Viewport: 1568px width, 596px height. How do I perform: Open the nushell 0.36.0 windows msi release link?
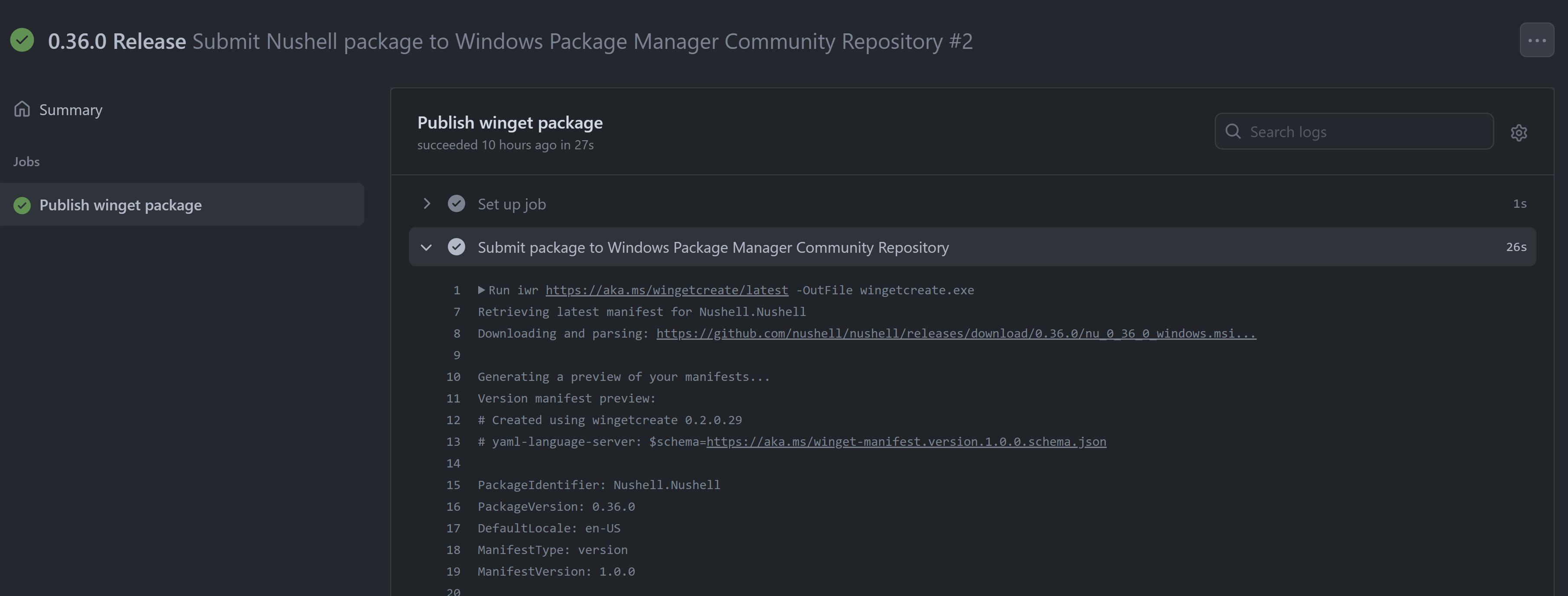point(956,333)
